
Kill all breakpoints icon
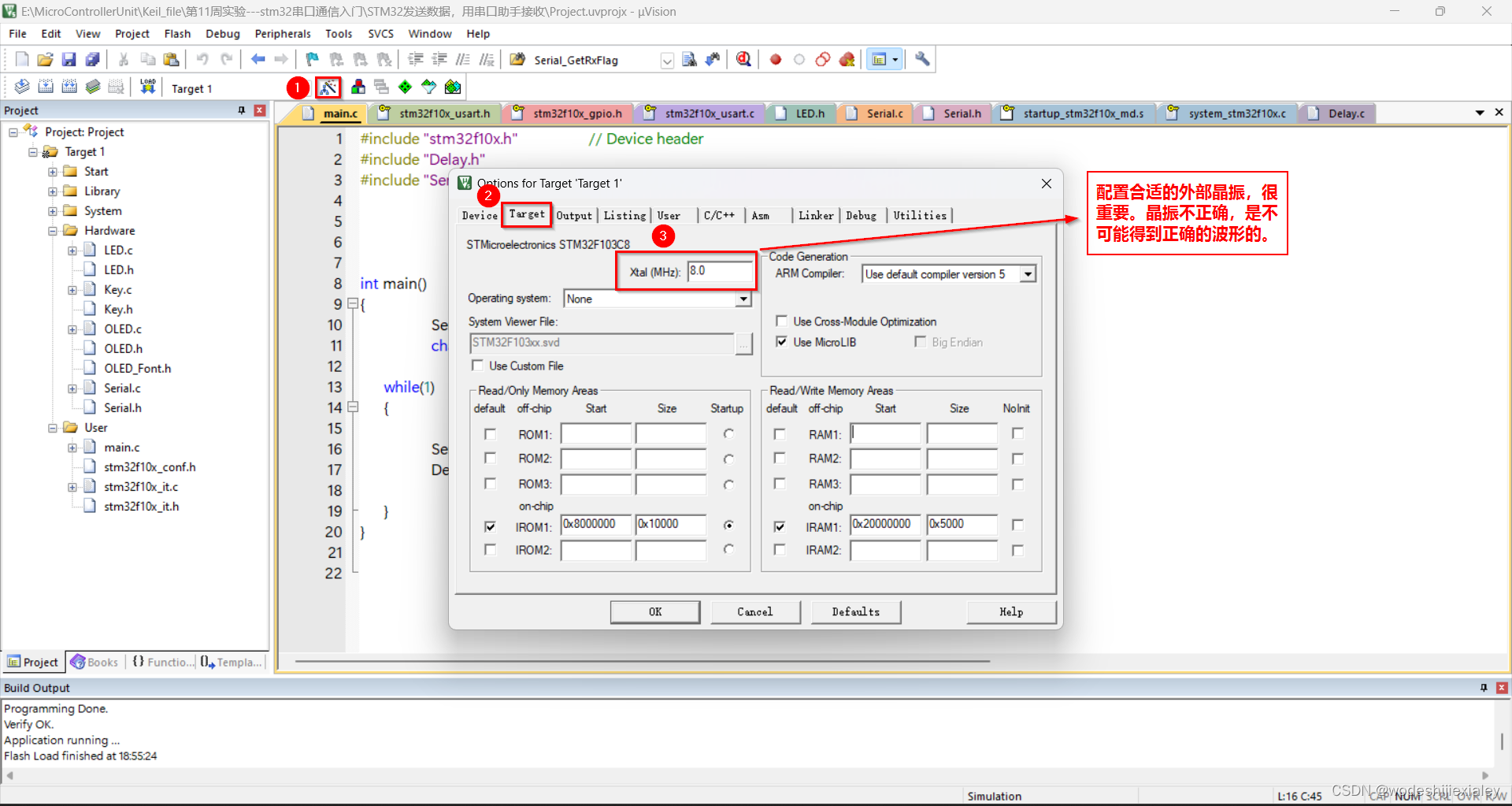tap(847, 59)
